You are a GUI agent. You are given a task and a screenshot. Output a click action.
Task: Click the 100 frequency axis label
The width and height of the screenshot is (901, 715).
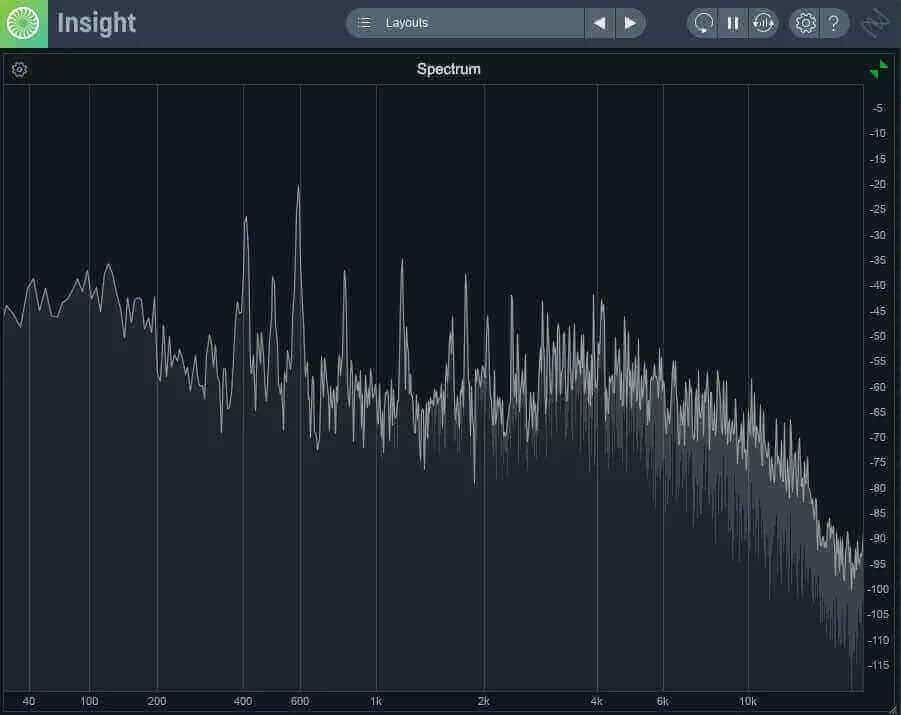(x=89, y=701)
